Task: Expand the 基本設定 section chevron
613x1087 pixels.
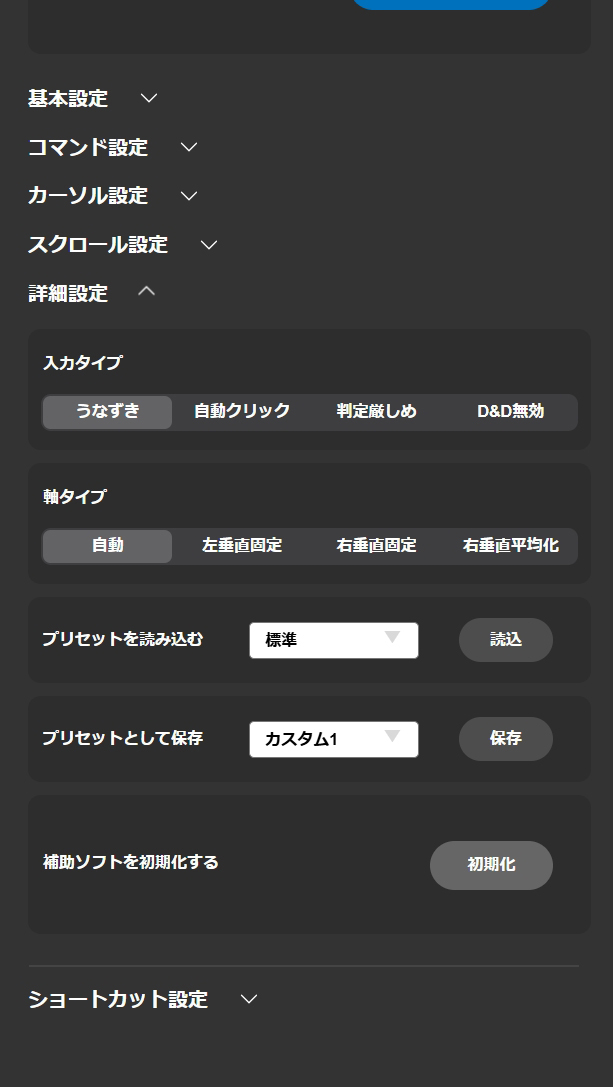Action: [149, 98]
